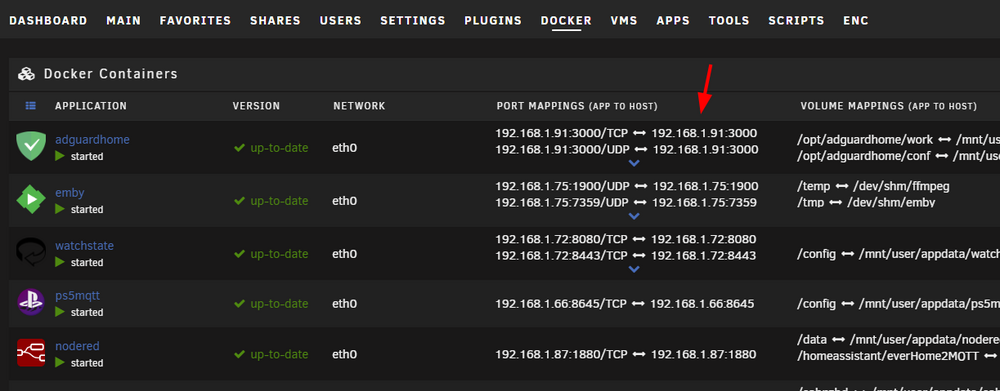Switch to the PLUGINS tab
Screen dimensions: 1000x391
tap(493, 20)
